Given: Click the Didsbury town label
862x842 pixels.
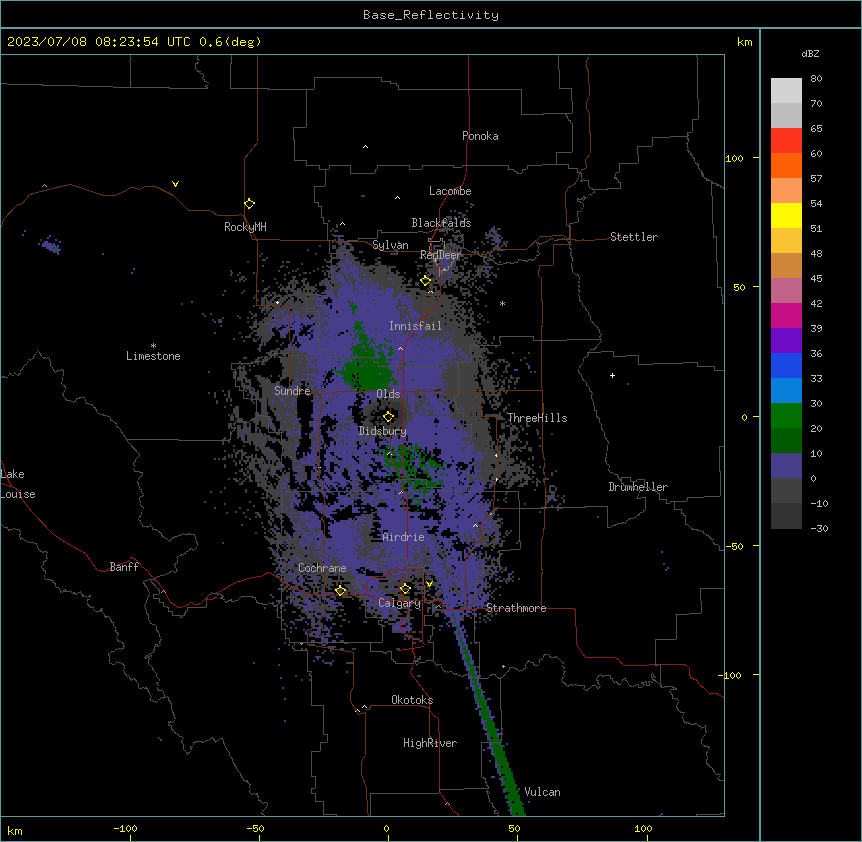Looking at the screenshot, I should tap(382, 431).
